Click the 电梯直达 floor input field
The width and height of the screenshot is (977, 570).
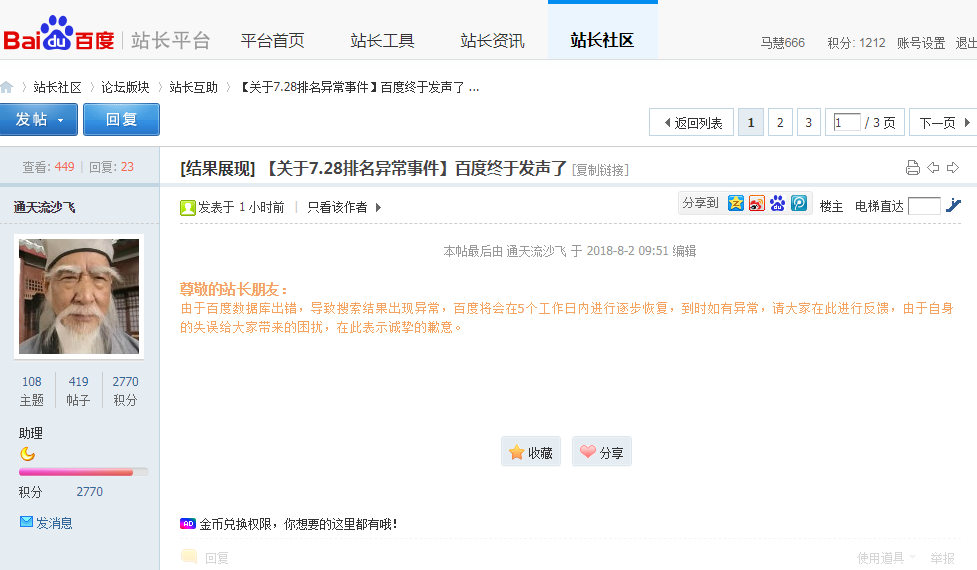pos(924,206)
